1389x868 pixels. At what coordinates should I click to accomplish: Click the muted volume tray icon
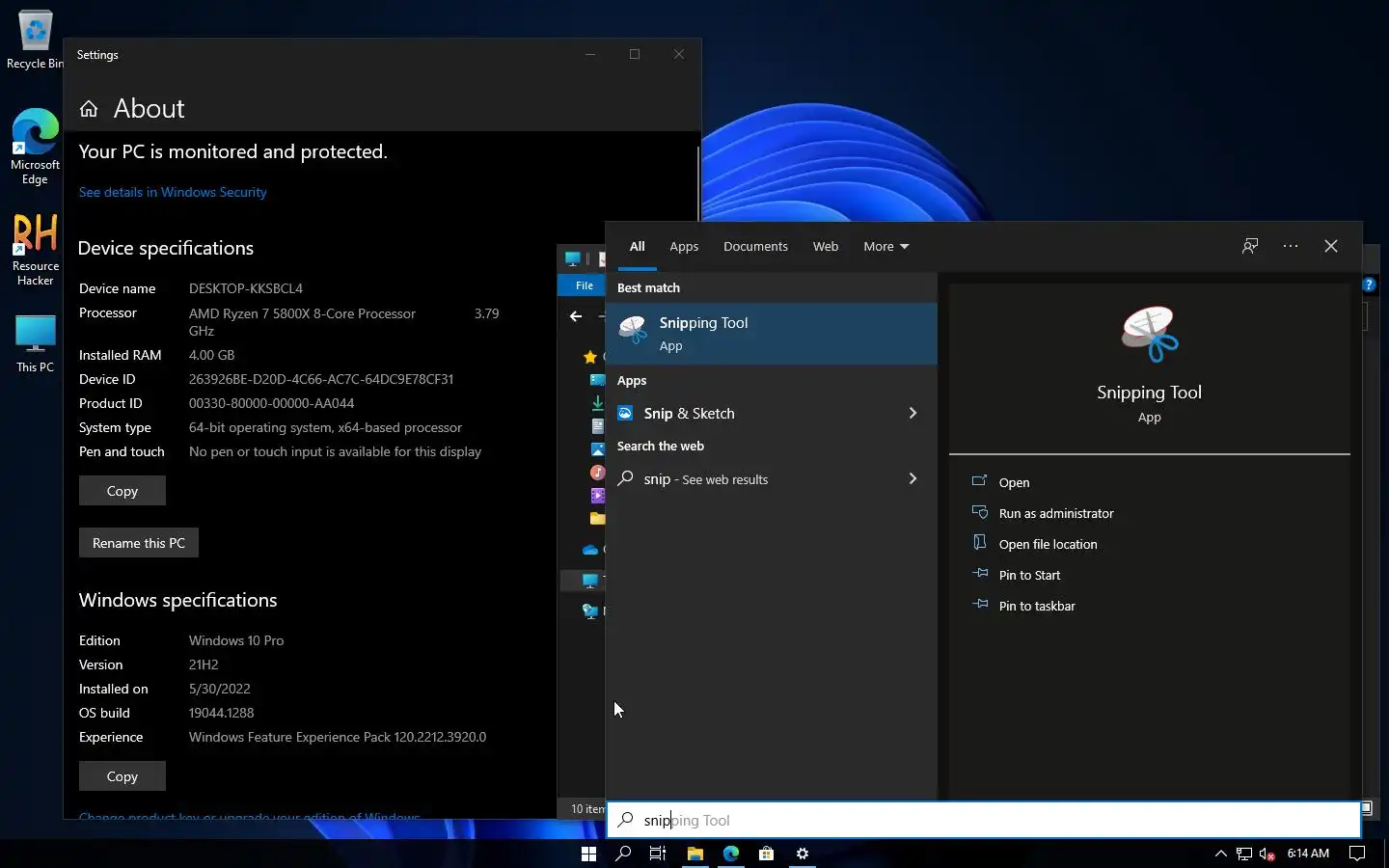pos(1267,854)
